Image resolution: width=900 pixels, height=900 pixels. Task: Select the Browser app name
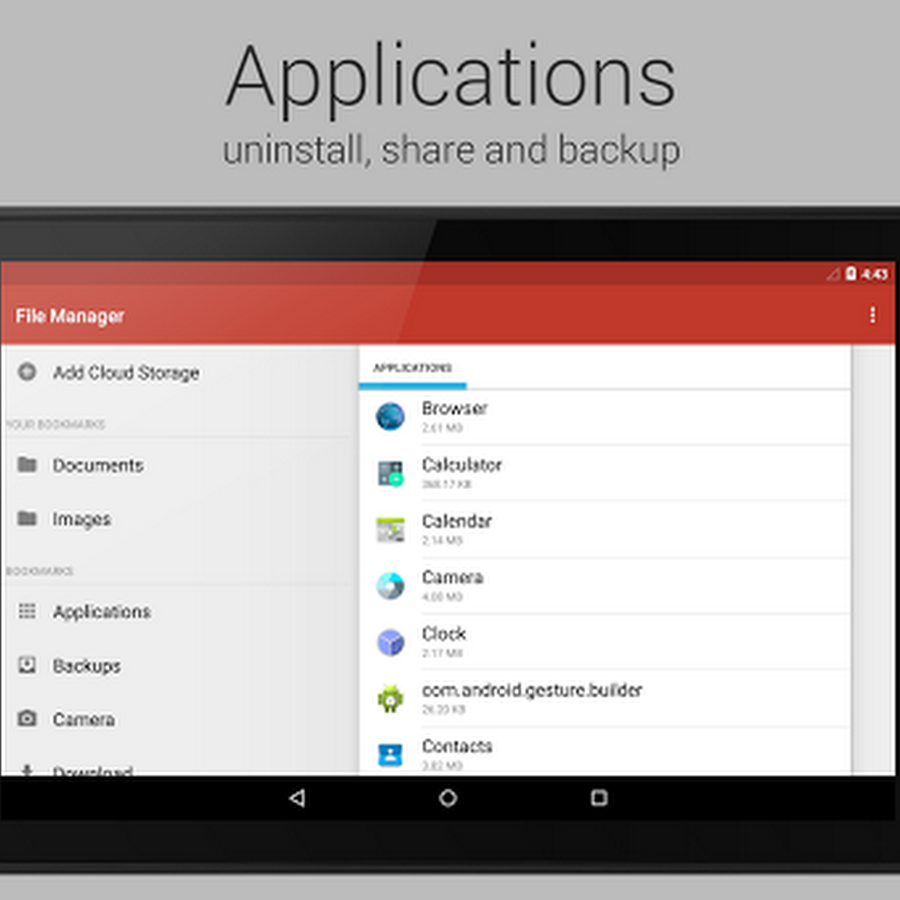coord(454,408)
